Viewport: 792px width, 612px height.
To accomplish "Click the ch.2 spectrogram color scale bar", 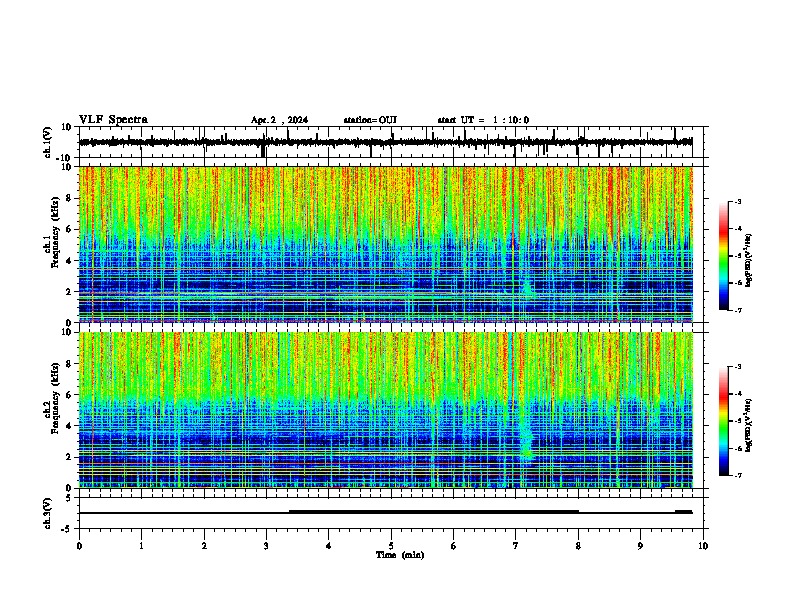I will pos(724,421).
